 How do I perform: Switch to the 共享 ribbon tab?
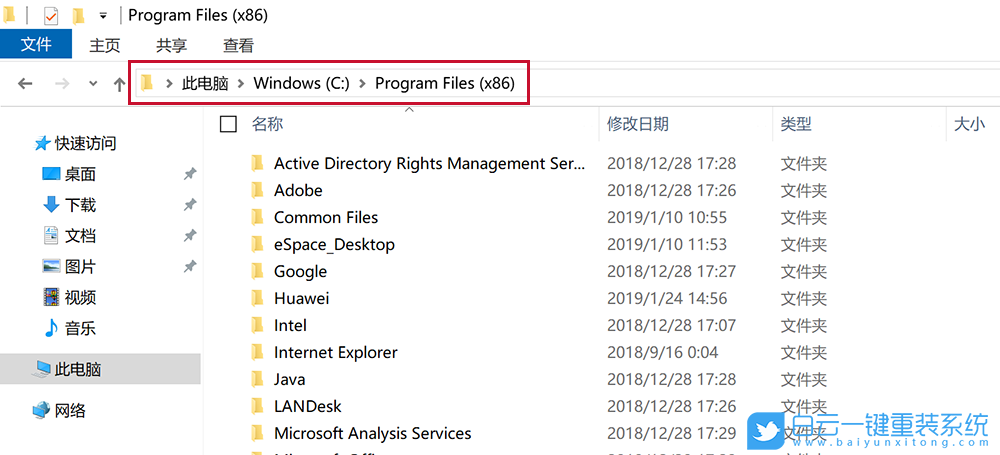click(171, 45)
